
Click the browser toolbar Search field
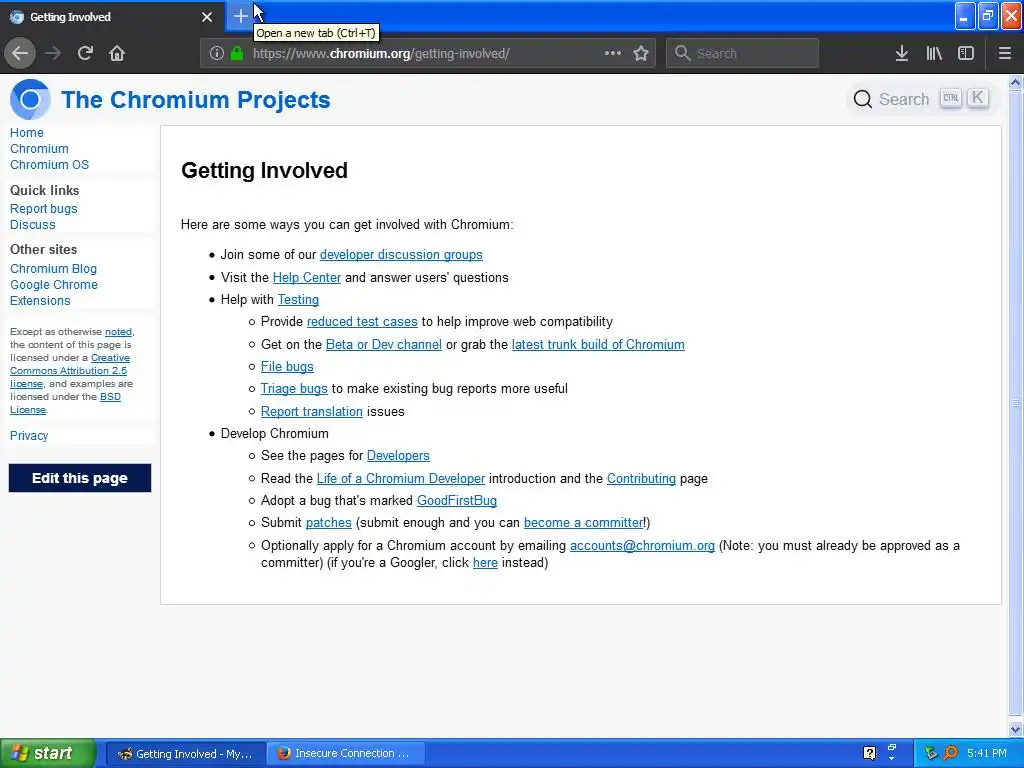point(743,53)
